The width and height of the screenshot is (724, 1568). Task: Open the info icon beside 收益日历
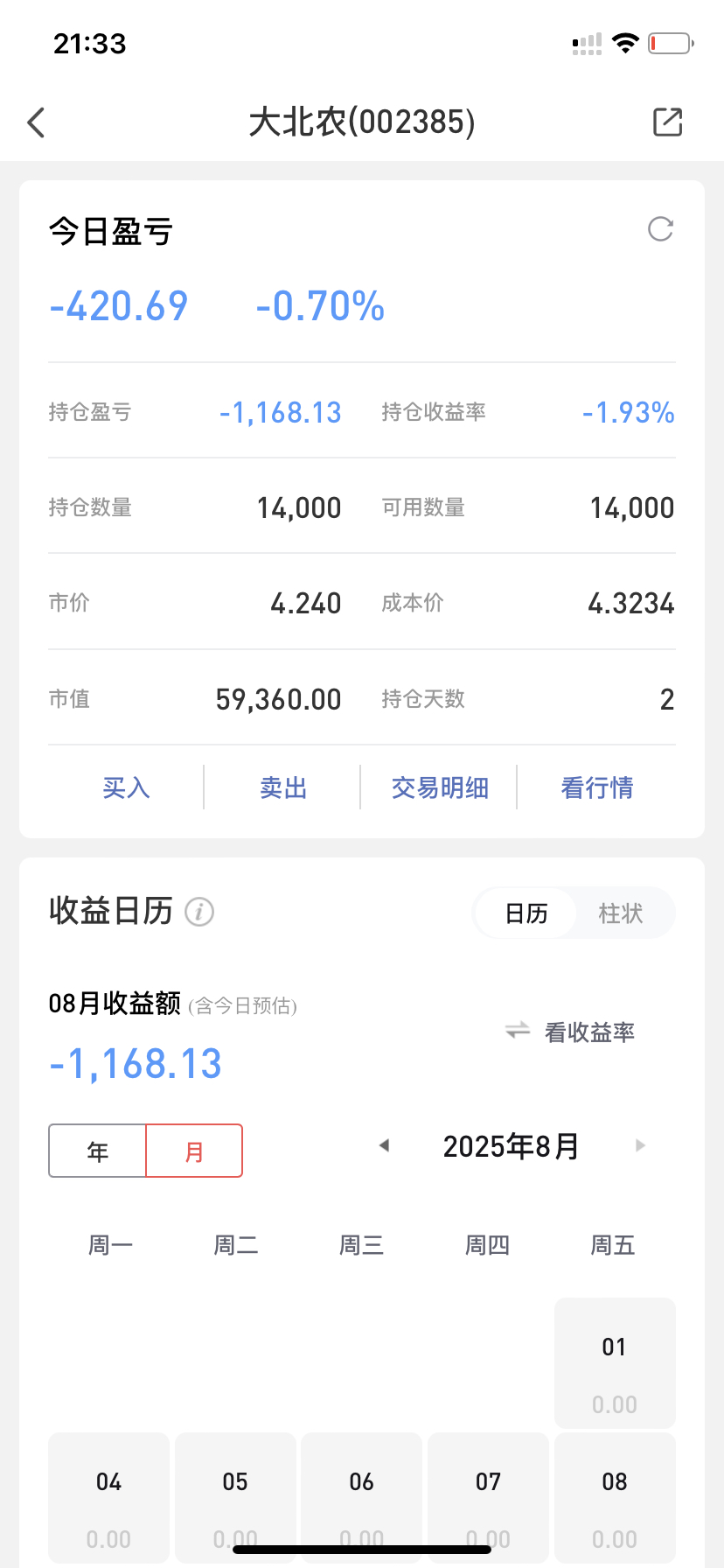(199, 912)
